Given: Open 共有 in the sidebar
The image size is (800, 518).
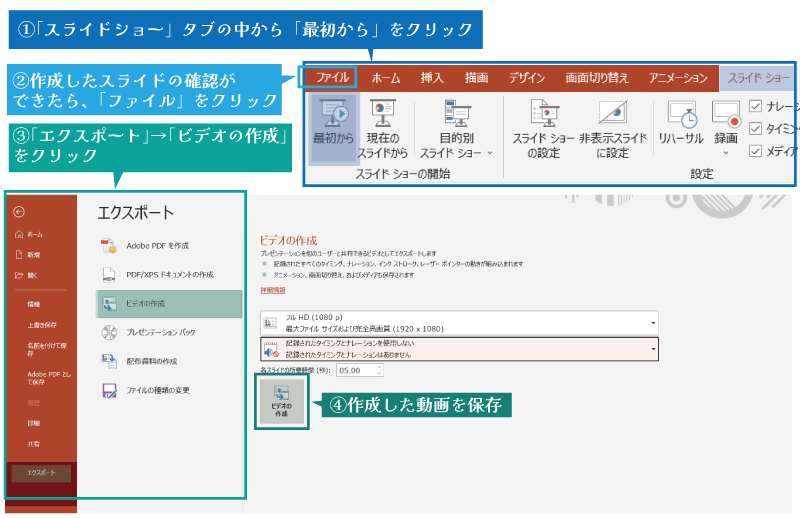Looking at the screenshot, I should [x=34, y=444].
